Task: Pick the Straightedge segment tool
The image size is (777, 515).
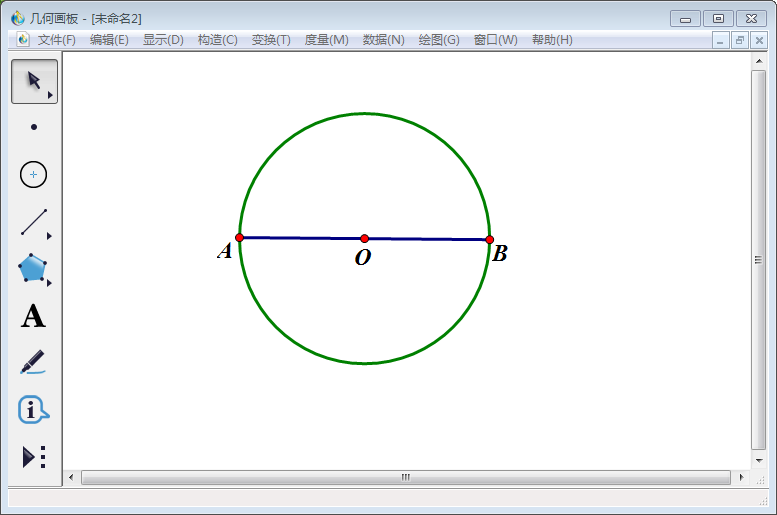Action: click(x=34, y=222)
